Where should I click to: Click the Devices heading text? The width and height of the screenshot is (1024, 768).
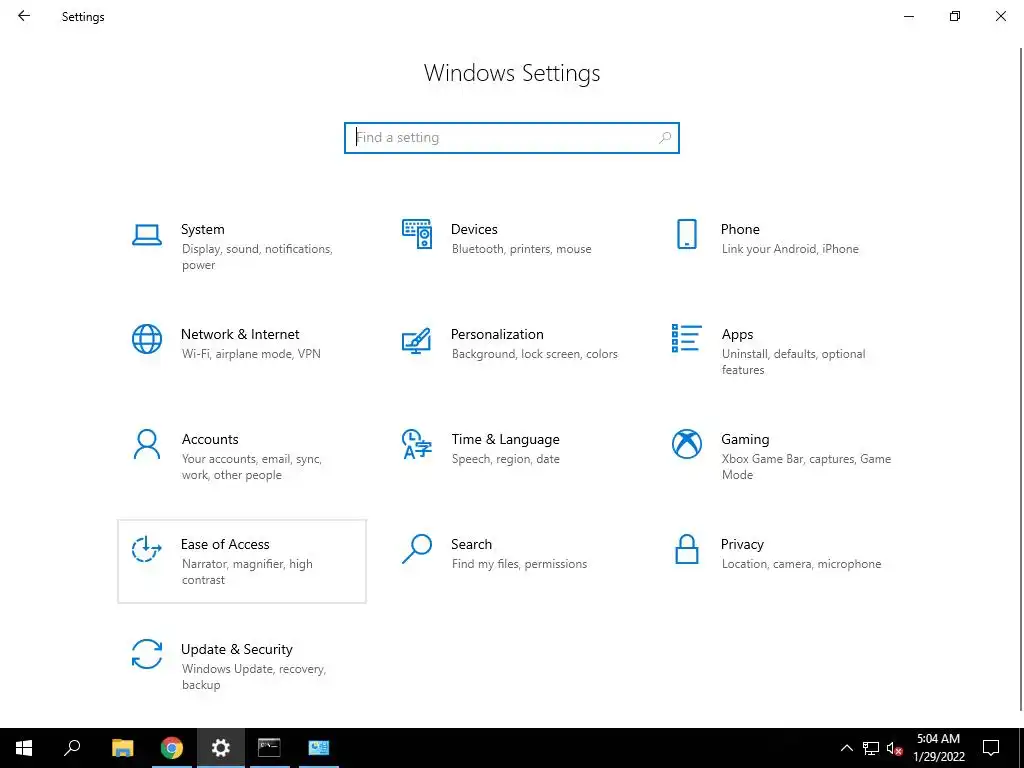coord(474,229)
